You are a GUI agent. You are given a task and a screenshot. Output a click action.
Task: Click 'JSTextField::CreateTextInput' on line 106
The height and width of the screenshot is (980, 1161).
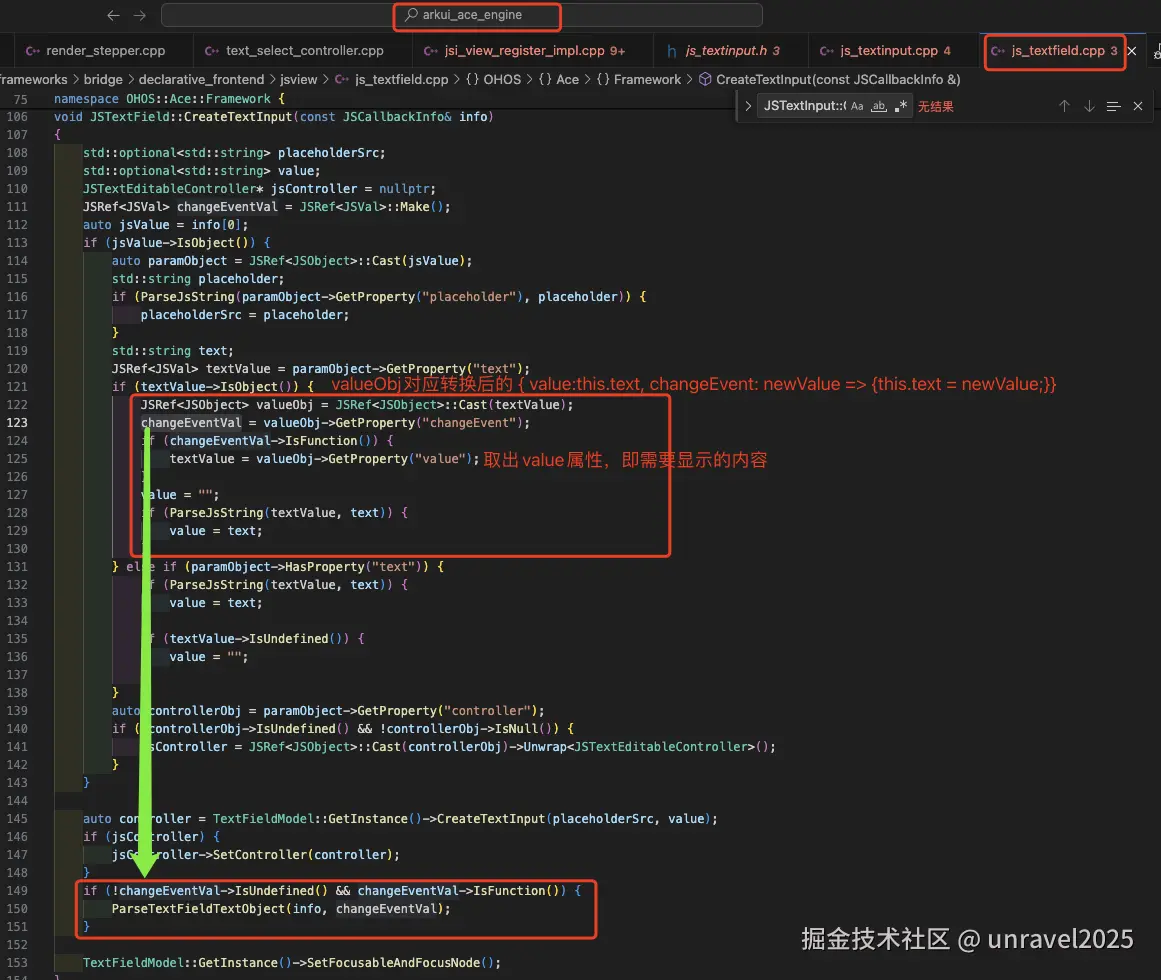tap(191, 117)
